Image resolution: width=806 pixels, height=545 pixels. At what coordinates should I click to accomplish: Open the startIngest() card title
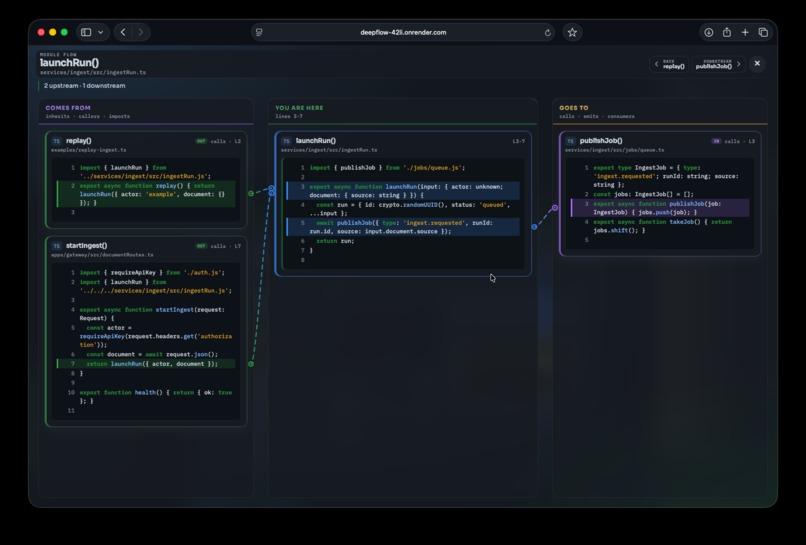[86, 245]
